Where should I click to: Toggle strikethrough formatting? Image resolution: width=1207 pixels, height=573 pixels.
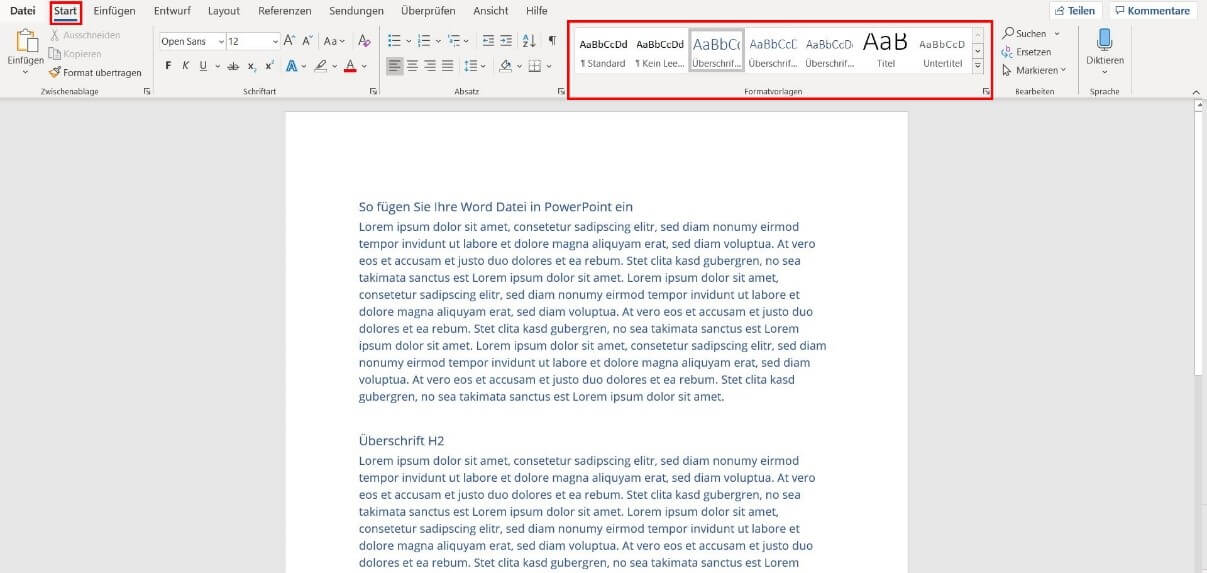coord(233,66)
